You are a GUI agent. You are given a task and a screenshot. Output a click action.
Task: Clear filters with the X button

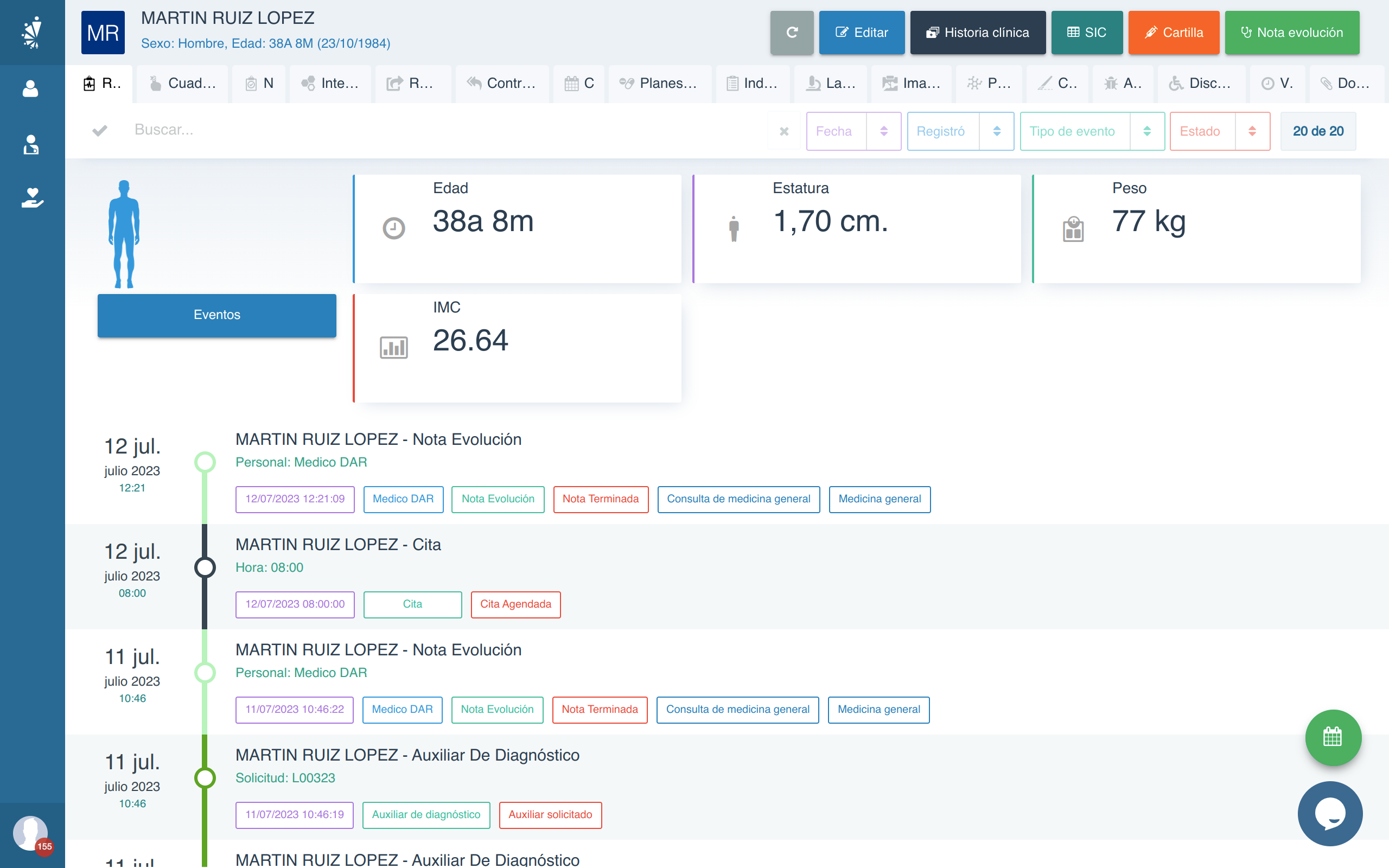pos(784,131)
